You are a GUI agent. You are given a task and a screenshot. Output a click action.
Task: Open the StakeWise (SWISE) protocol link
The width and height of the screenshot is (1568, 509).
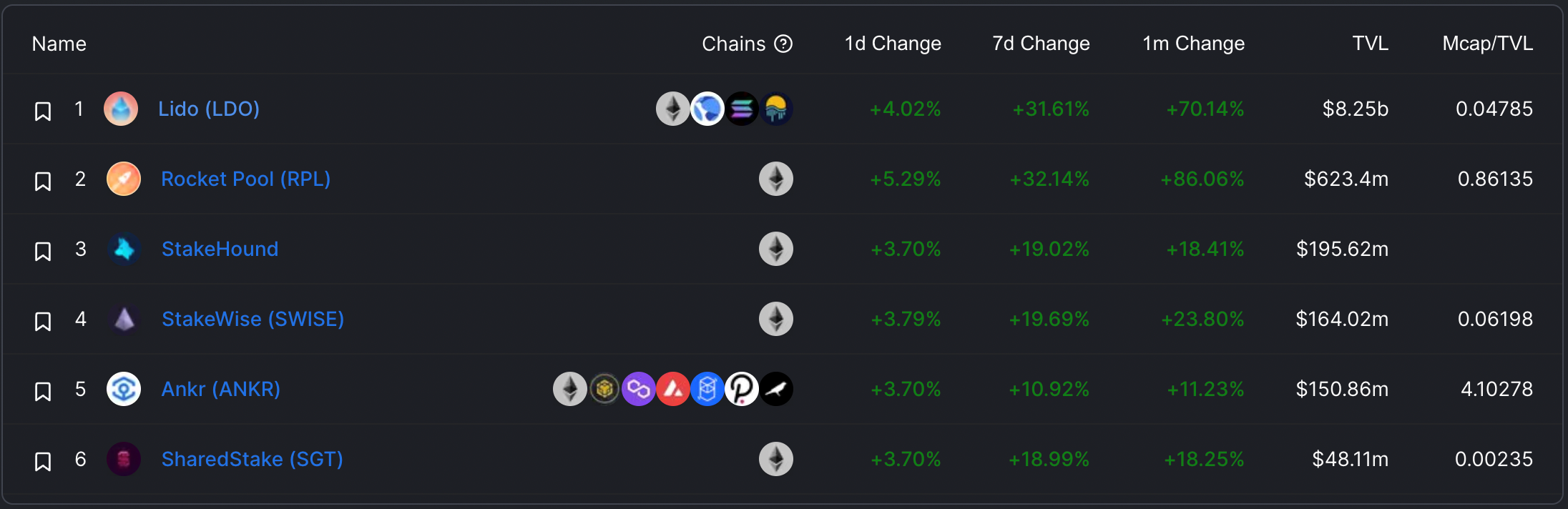[x=253, y=319]
